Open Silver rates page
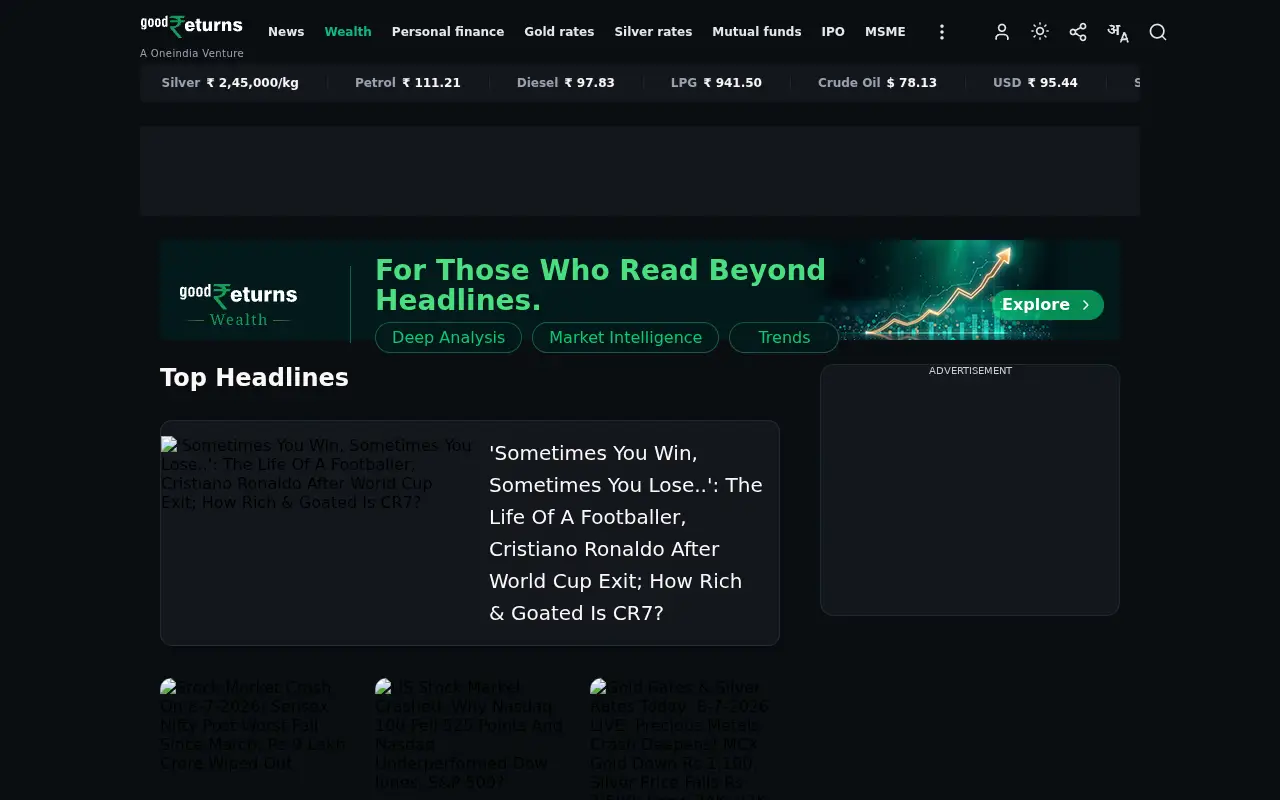Viewport: 1280px width, 800px height. coord(653,32)
